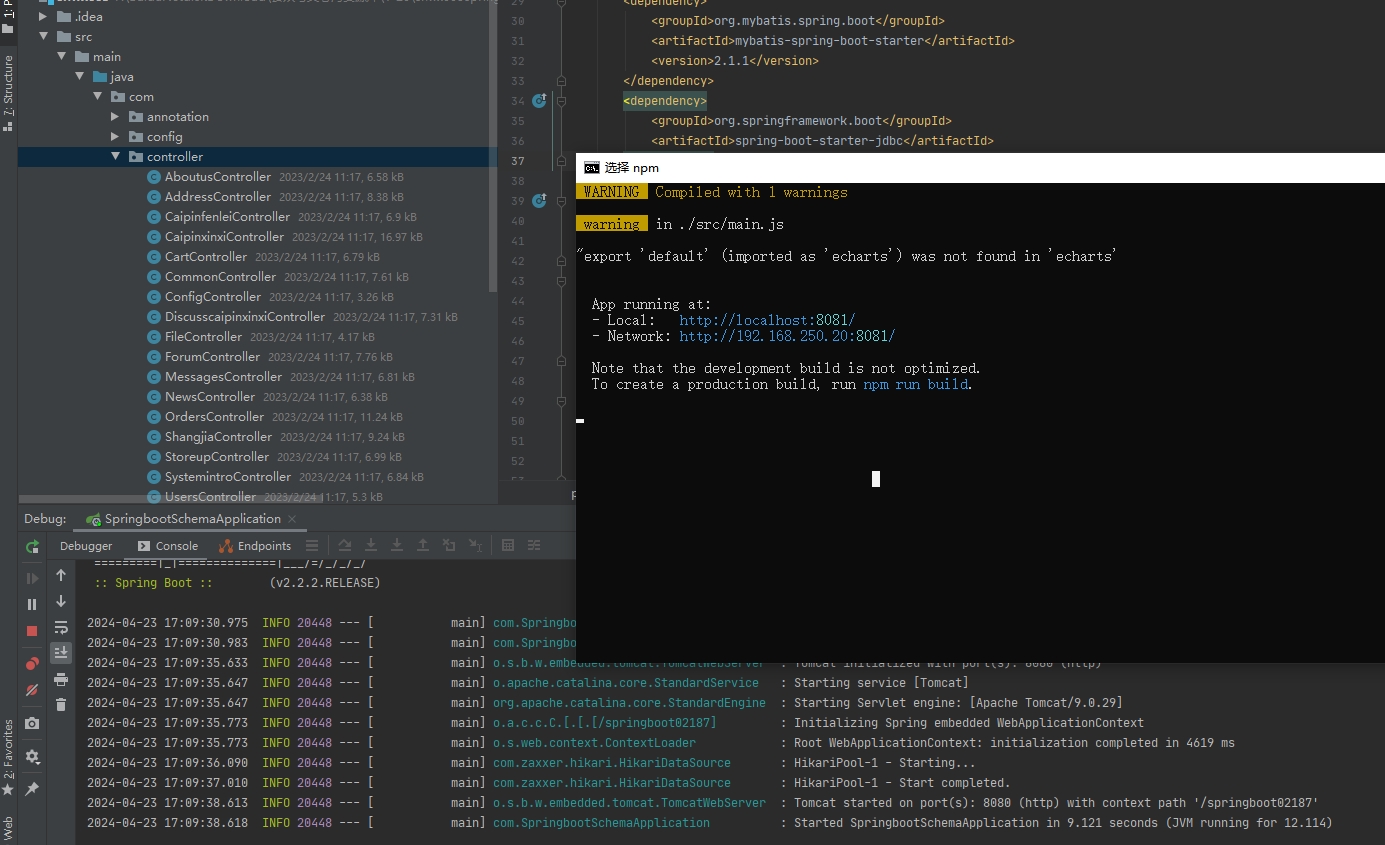Collapse the controller folder
Image resolution: width=1385 pixels, height=845 pixels.
pyautogui.click(x=115, y=157)
